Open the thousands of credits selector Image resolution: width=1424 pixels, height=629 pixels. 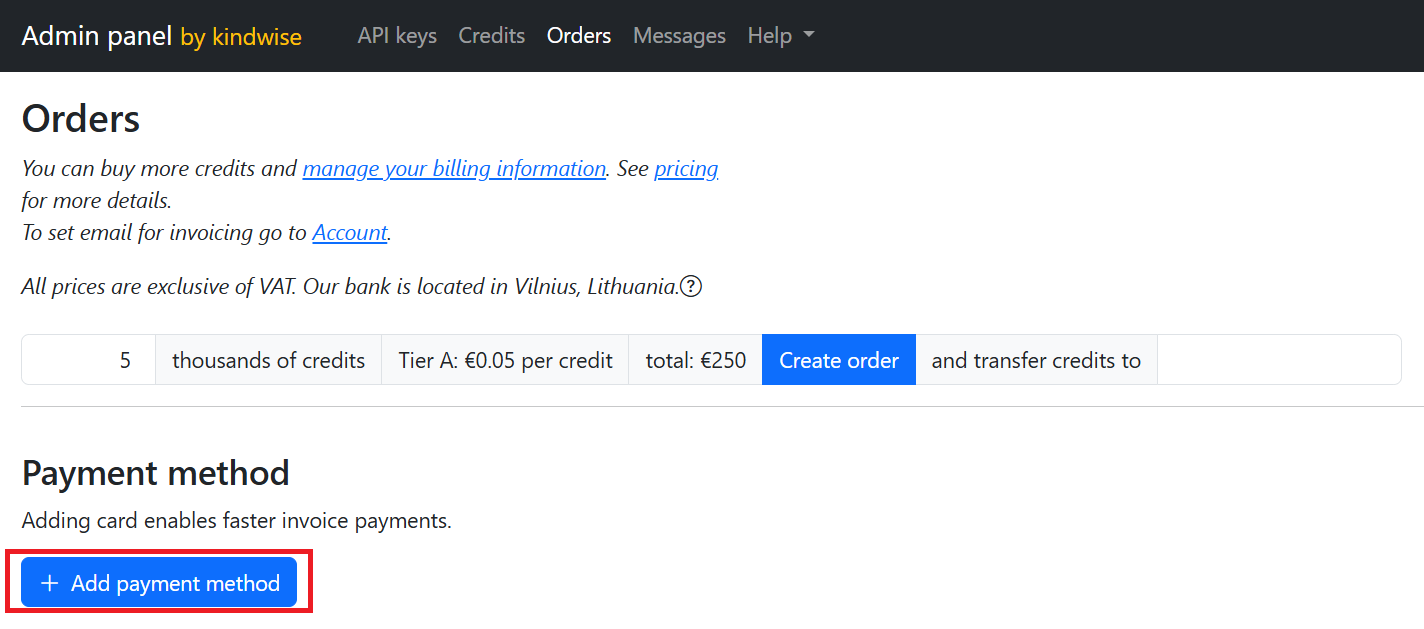268,360
